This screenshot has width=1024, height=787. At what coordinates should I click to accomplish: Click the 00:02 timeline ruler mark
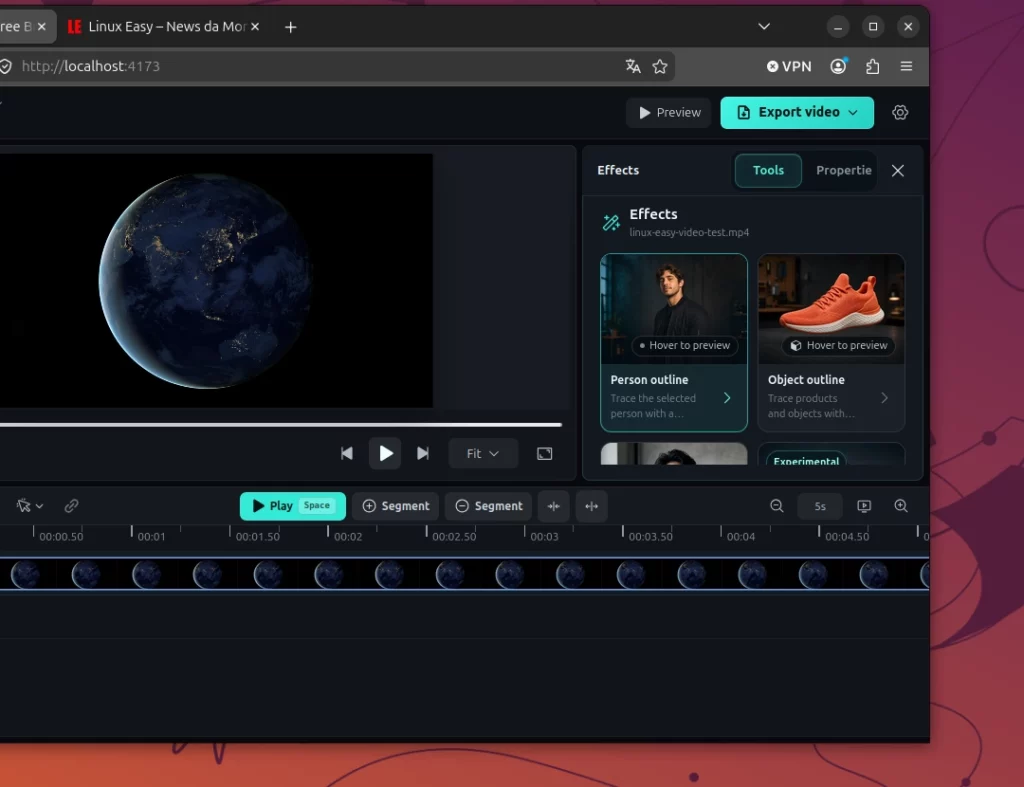click(347, 536)
